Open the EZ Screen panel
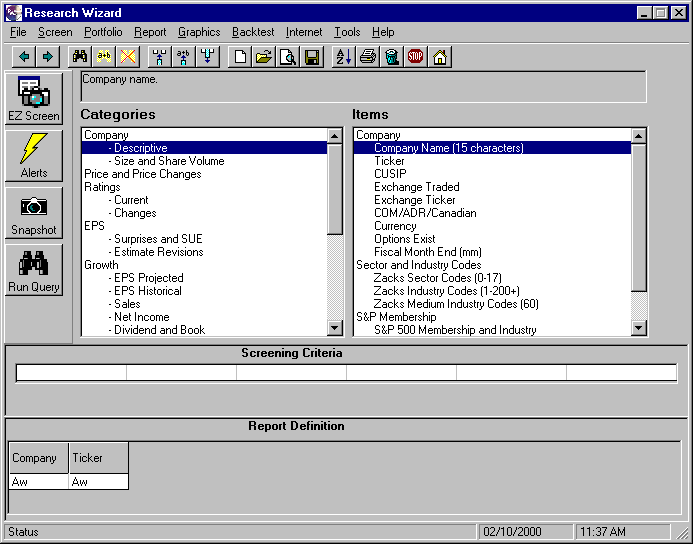 (x=34, y=99)
